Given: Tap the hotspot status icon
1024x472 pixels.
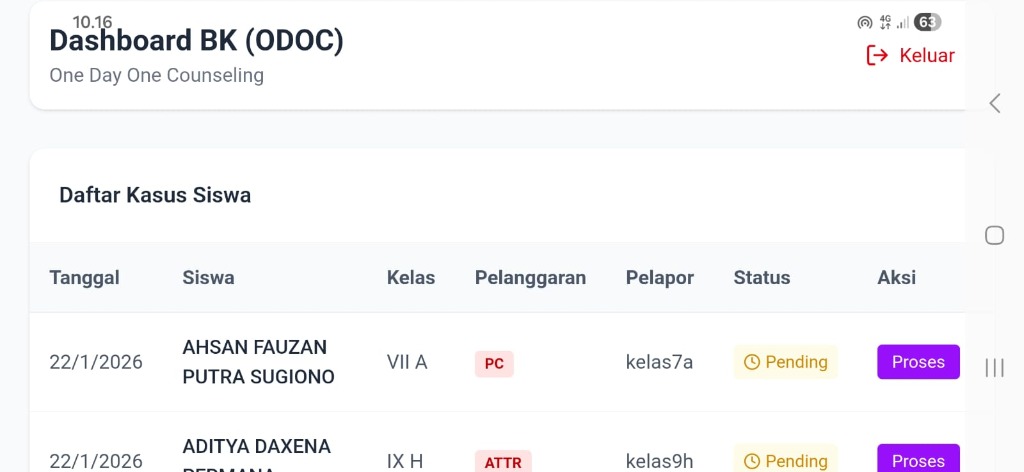Looking at the screenshot, I should pyautogui.click(x=865, y=22).
